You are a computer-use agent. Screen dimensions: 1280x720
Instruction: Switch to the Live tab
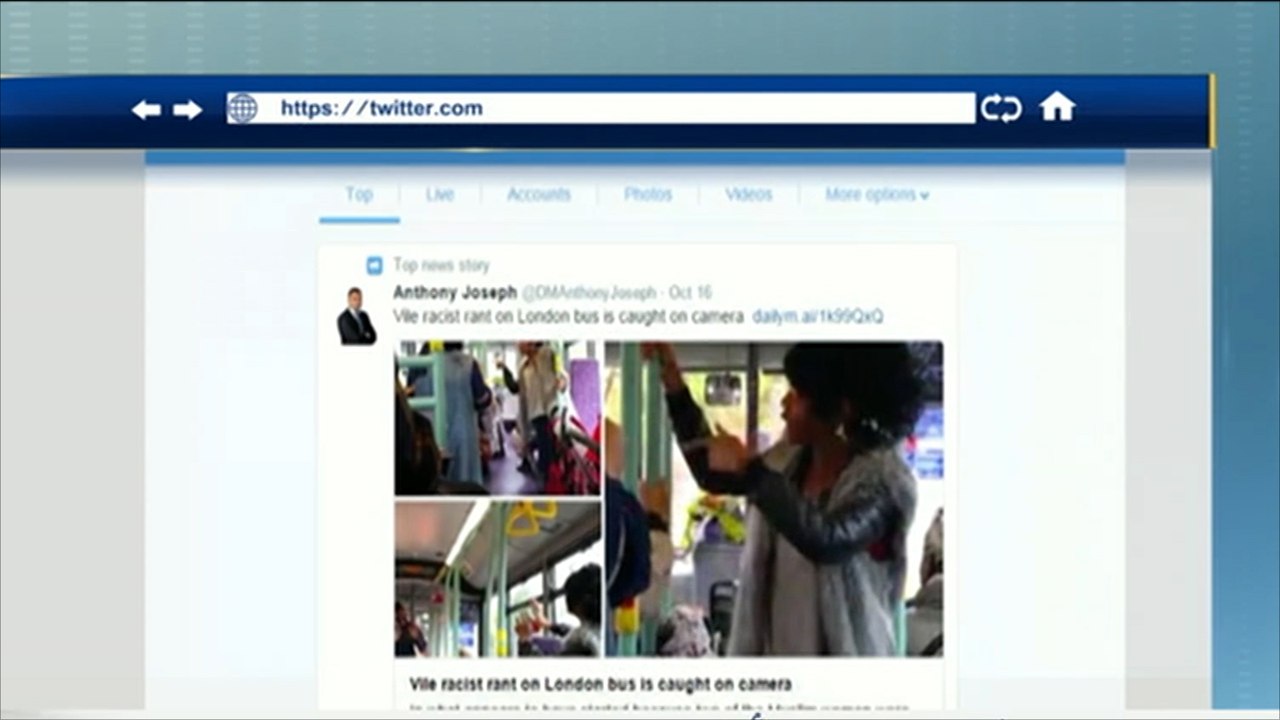[x=440, y=195]
